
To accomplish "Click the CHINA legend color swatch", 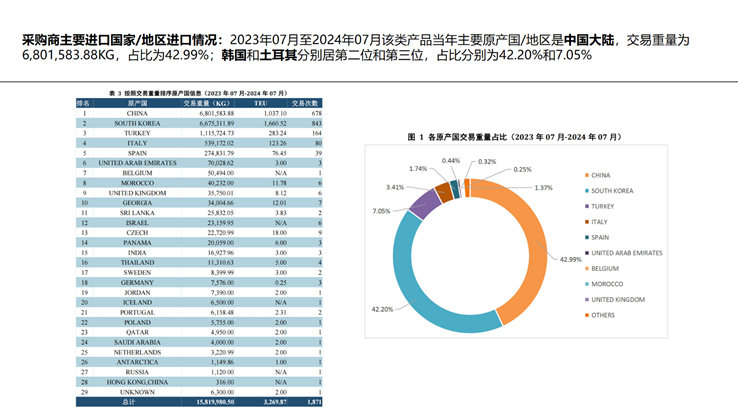I will (584, 175).
